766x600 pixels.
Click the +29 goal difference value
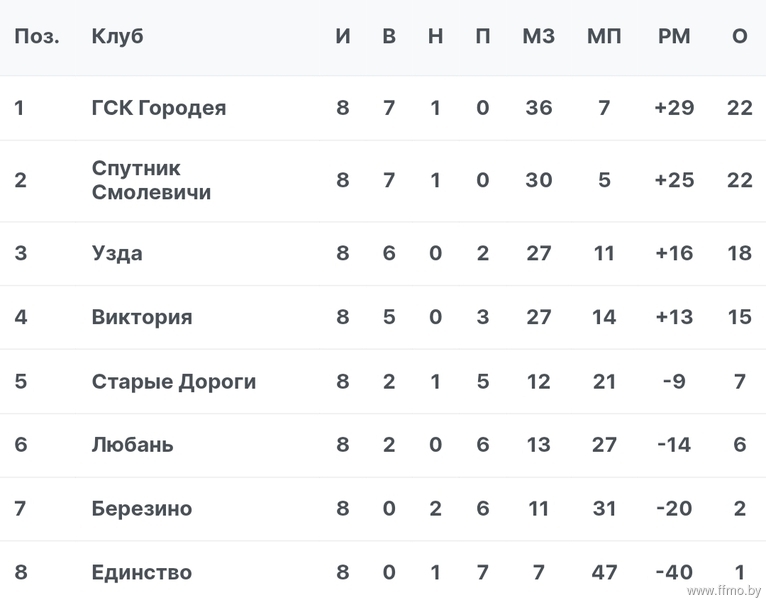pos(674,108)
